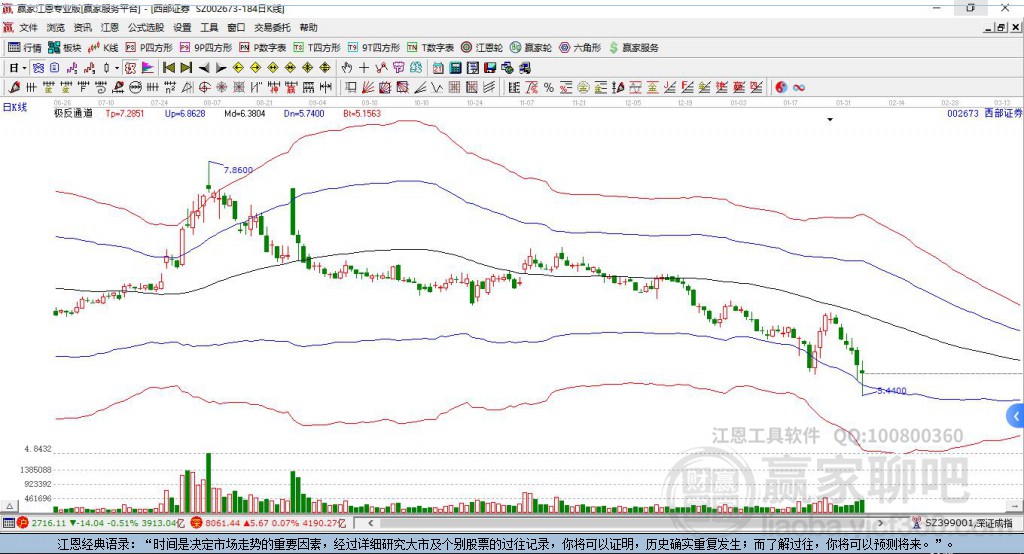This screenshot has height=554, width=1024.
Task: Open the 资讯 menu
Action: coord(82,27)
